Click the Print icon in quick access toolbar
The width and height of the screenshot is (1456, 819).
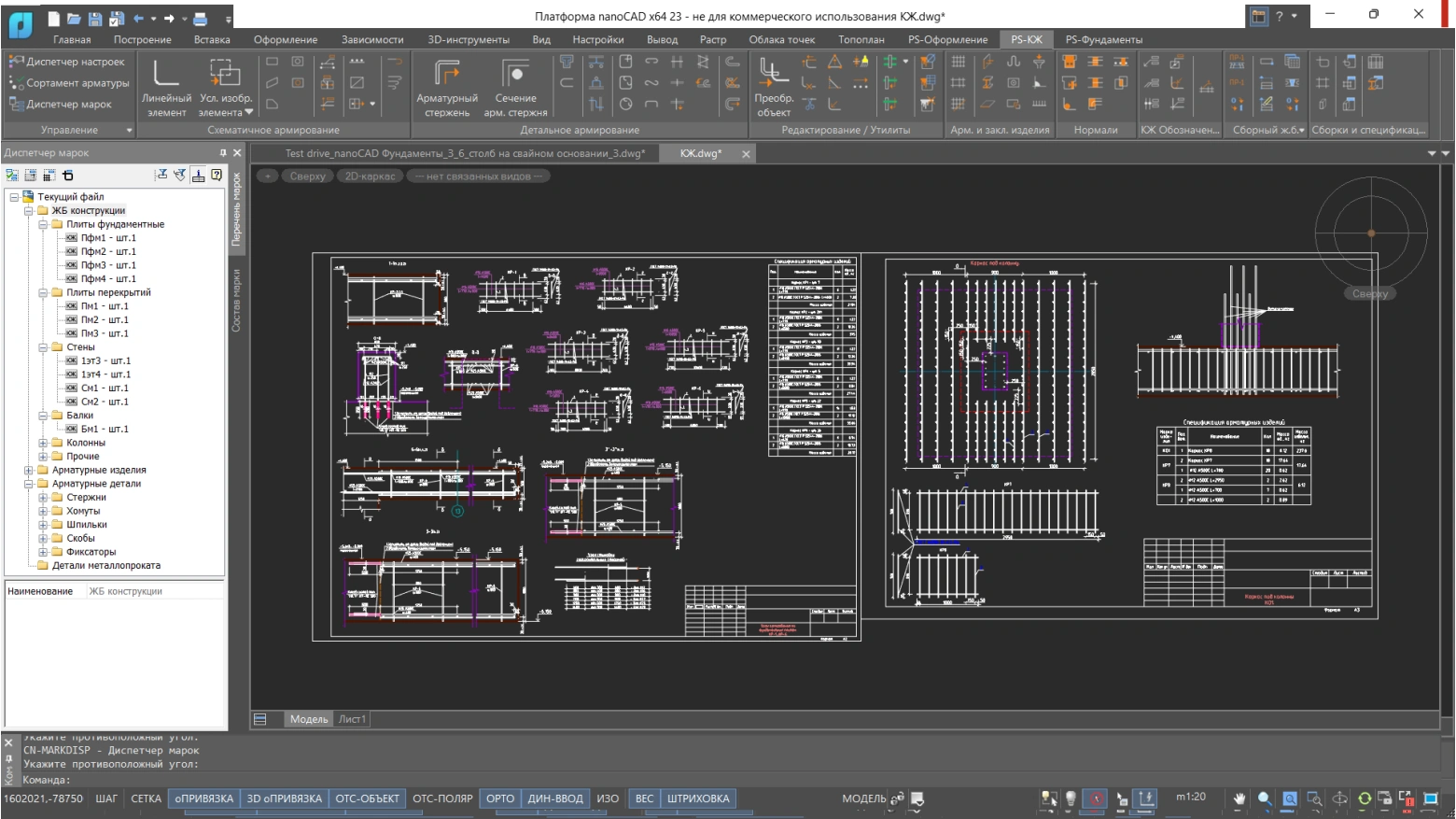[200, 18]
